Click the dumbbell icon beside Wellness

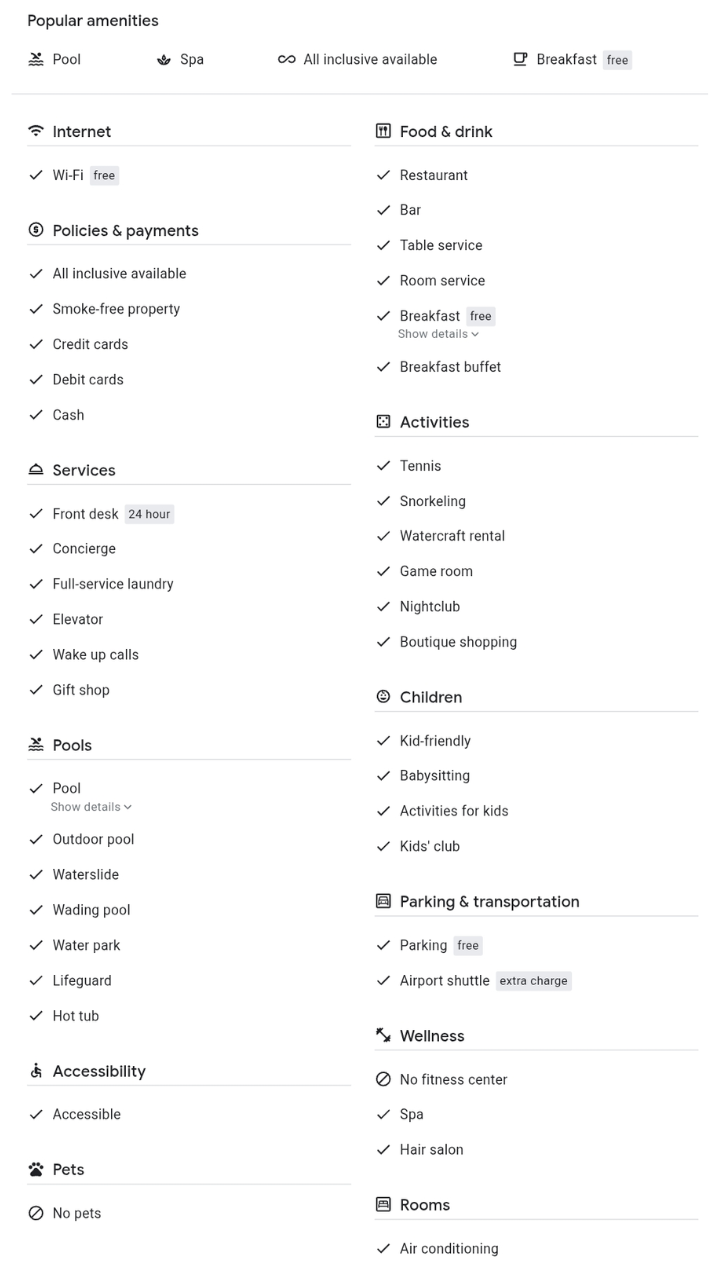[x=383, y=1036]
